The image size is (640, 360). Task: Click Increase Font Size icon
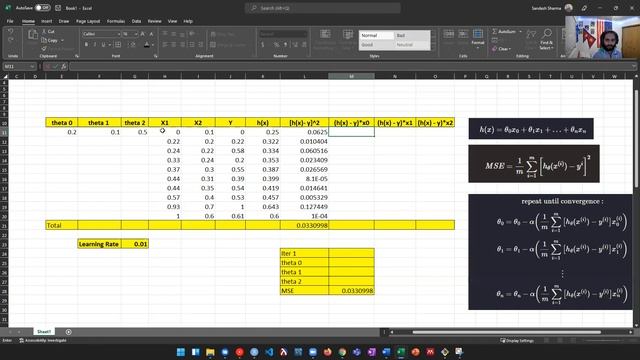(x=143, y=34)
